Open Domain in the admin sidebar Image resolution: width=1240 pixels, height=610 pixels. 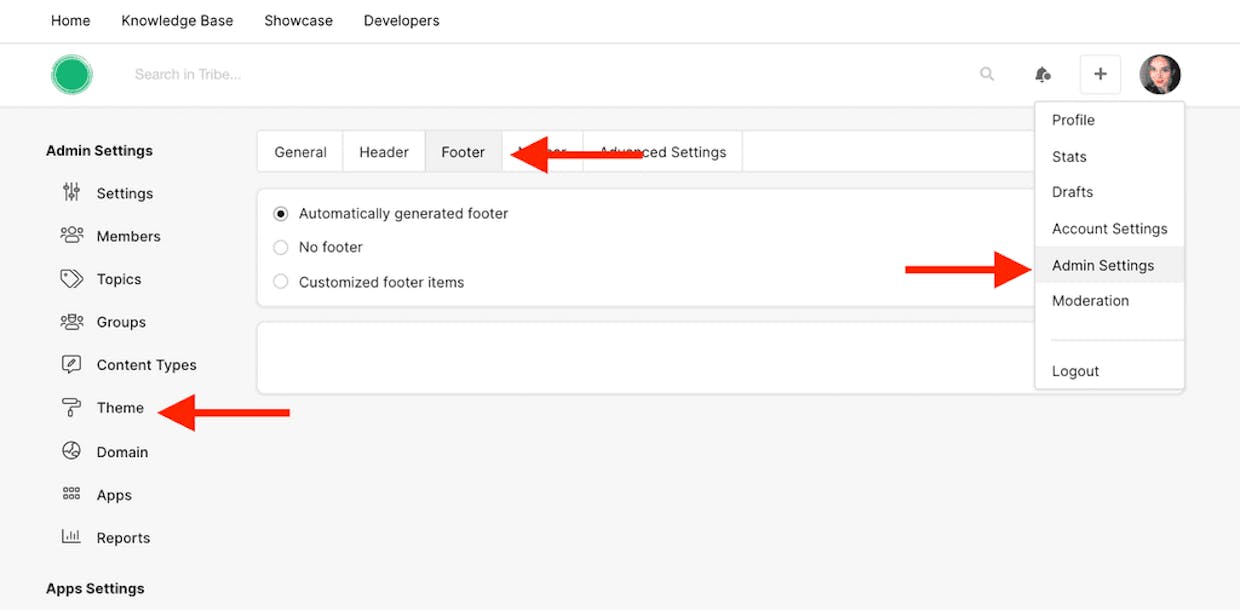122,452
